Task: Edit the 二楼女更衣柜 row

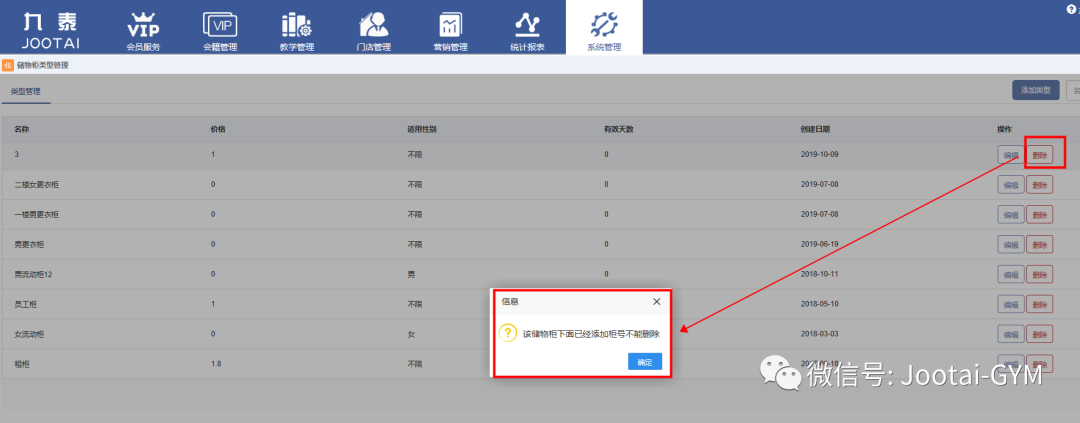Action: (x=1010, y=185)
